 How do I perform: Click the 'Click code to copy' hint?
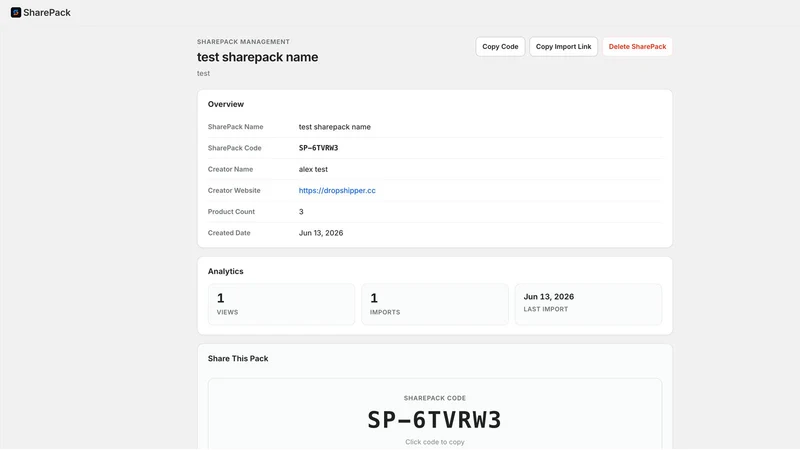coord(435,442)
